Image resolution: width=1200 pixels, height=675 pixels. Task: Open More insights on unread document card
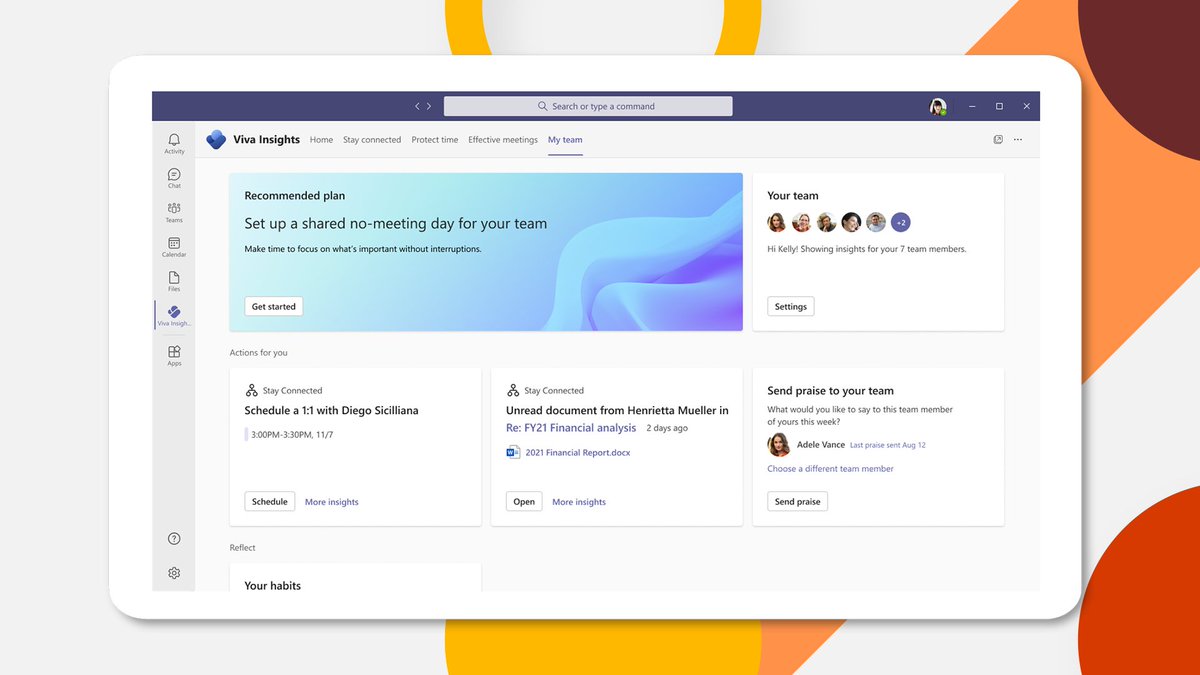[579, 502]
